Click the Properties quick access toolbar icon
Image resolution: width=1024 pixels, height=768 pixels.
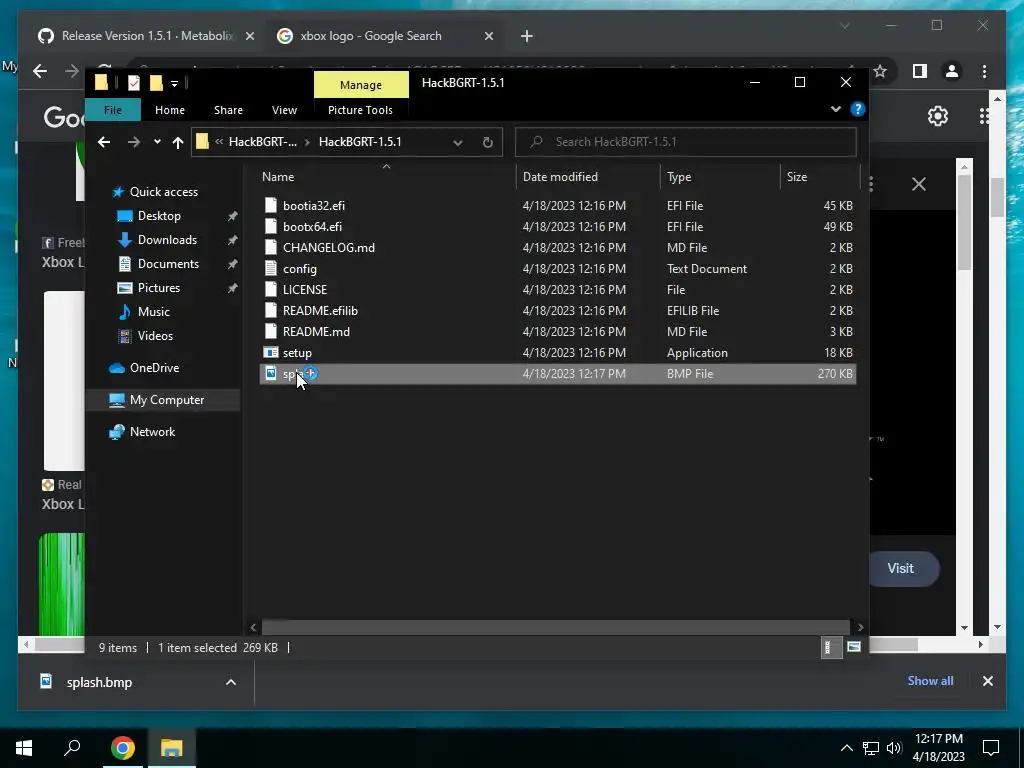click(x=134, y=83)
